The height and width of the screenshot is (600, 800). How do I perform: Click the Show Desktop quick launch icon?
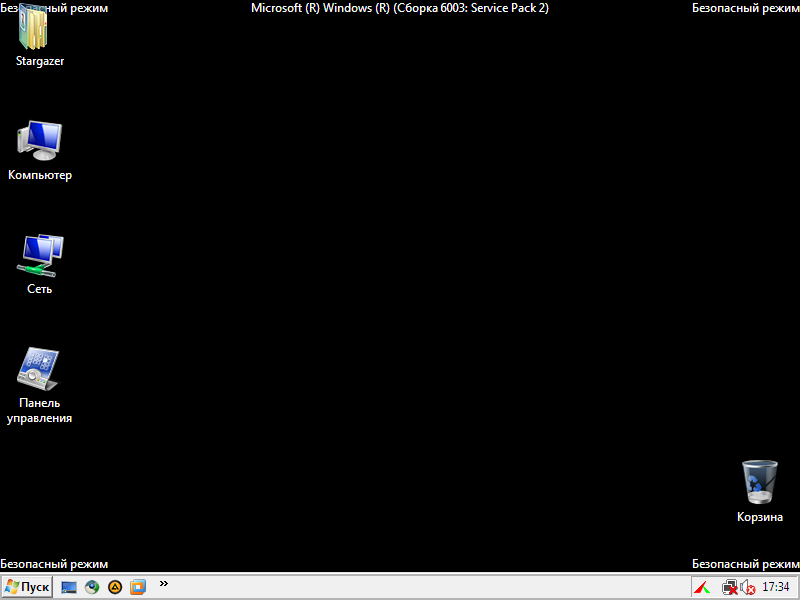coord(68,587)
